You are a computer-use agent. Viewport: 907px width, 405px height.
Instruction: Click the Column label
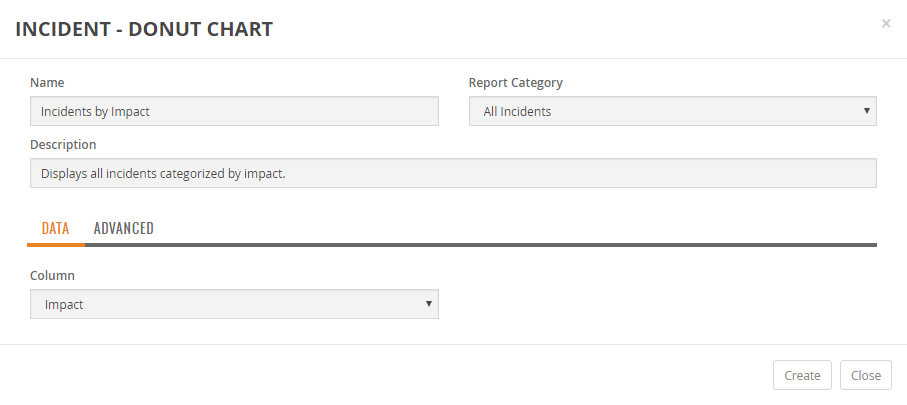(52, 275)
